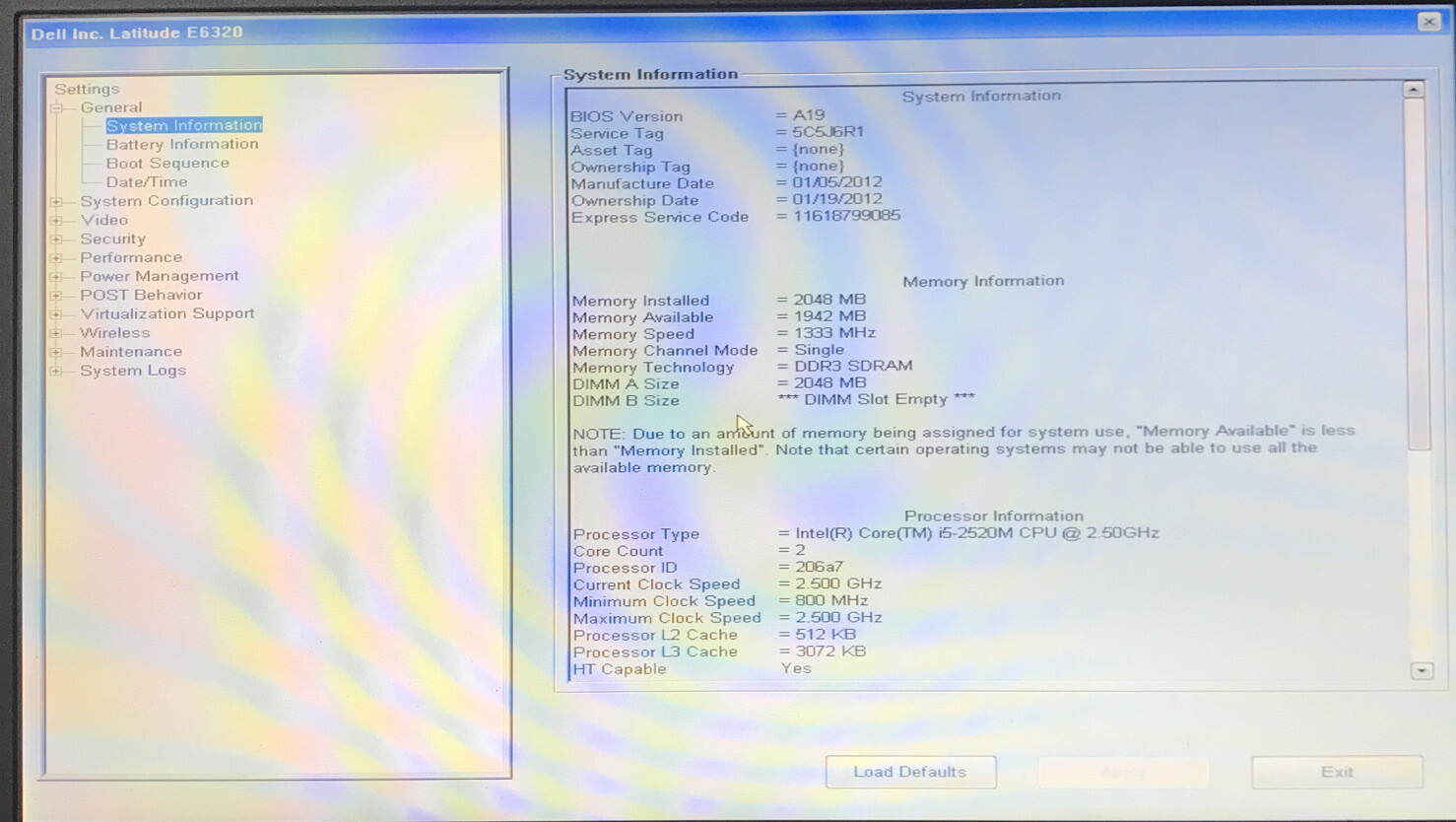Click the Core Count label

click(618, 552)
